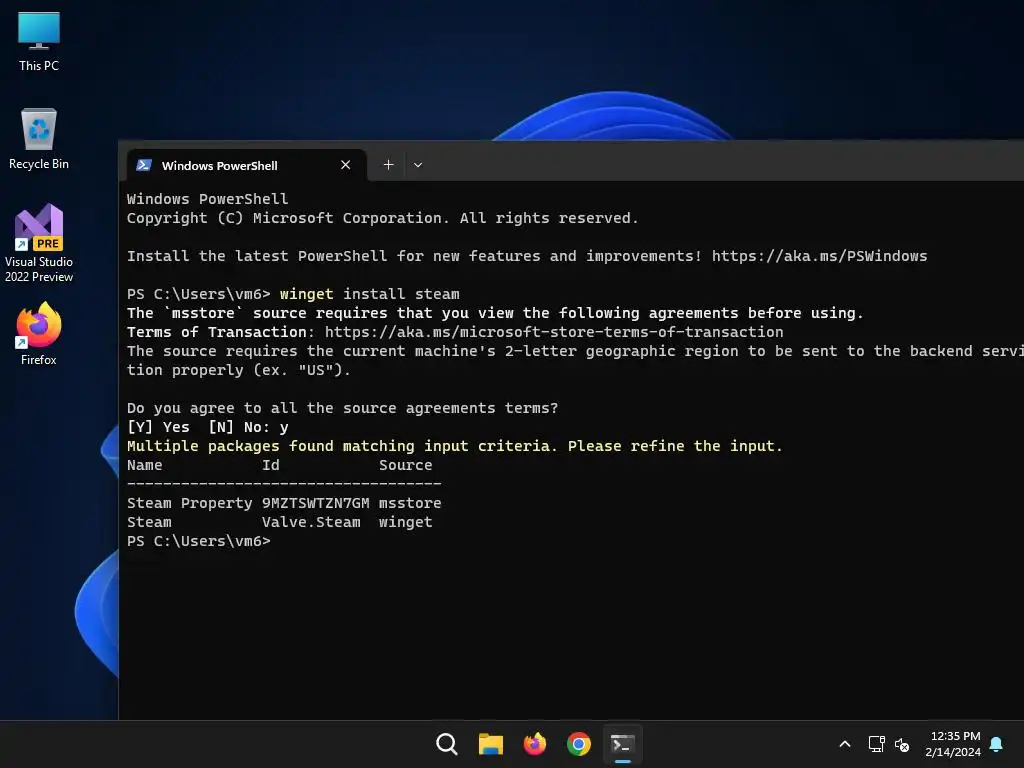Open Firefox from the taskbar
Screen dimensions: 1024x768
[x=534, y=744]
